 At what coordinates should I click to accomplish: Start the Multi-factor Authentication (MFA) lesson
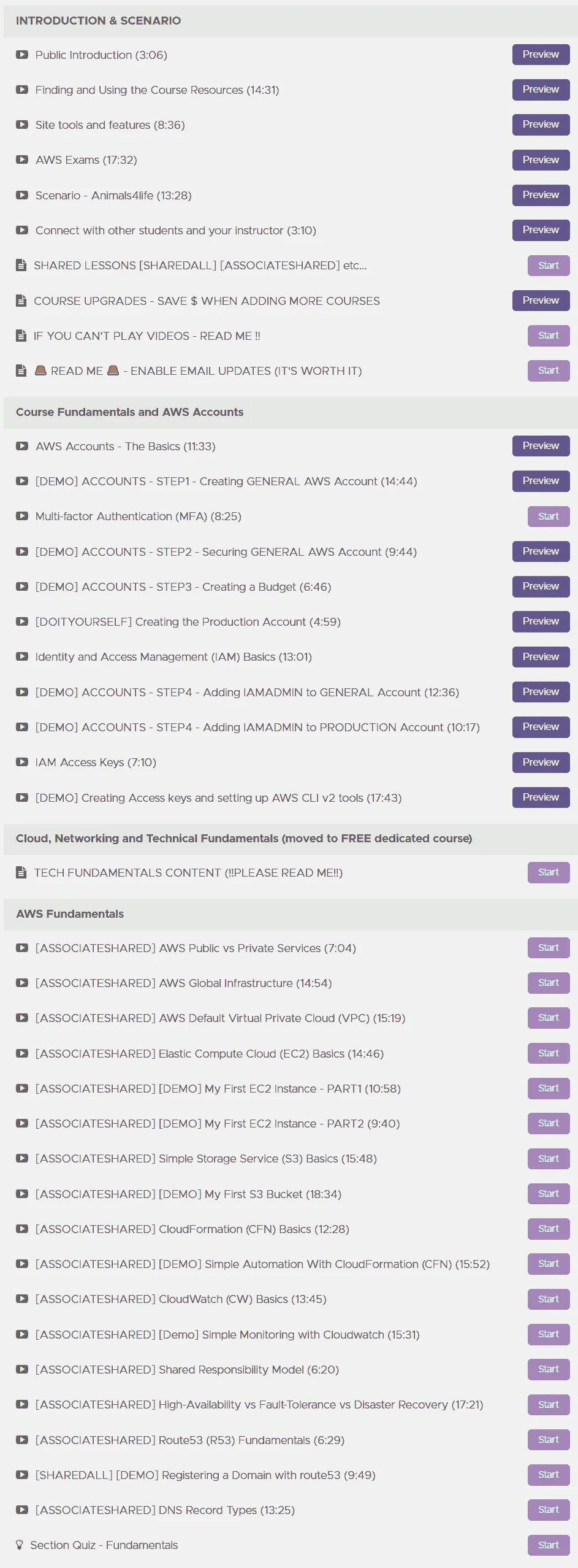(548, 516)
